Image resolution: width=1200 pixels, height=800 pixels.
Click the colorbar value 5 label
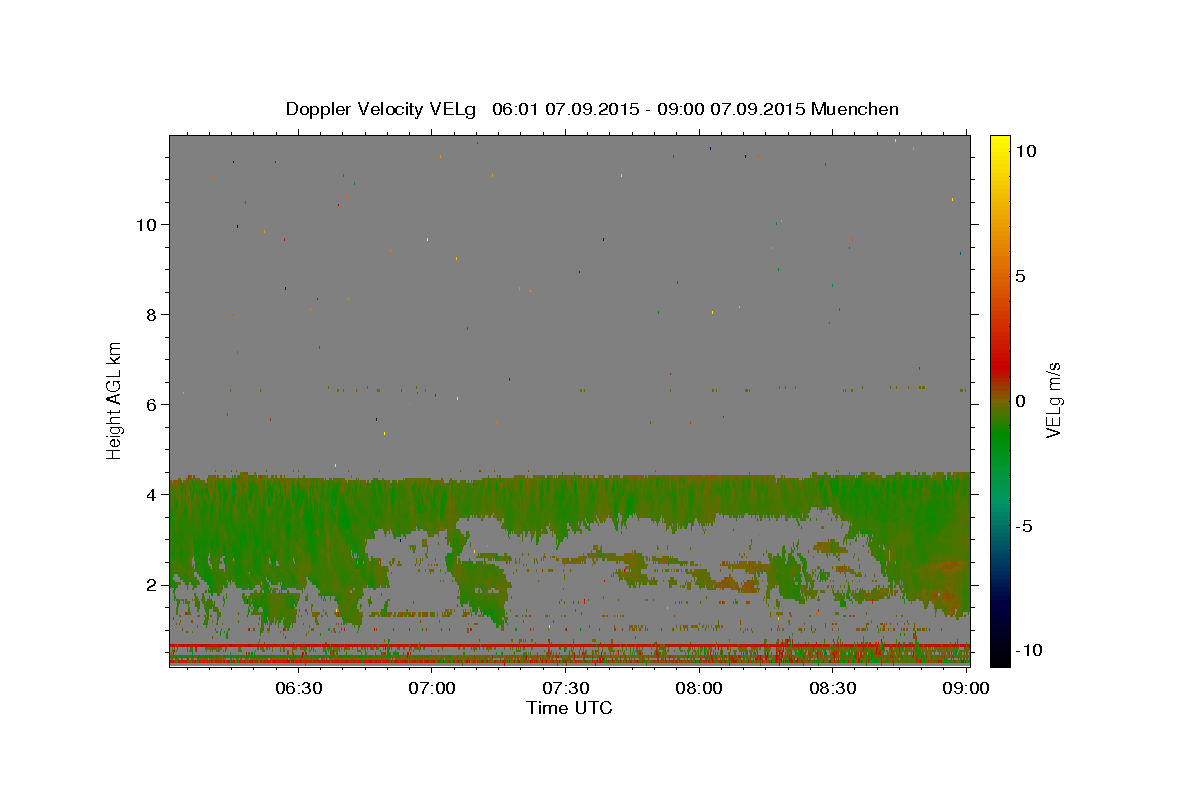pos(1021,276)
